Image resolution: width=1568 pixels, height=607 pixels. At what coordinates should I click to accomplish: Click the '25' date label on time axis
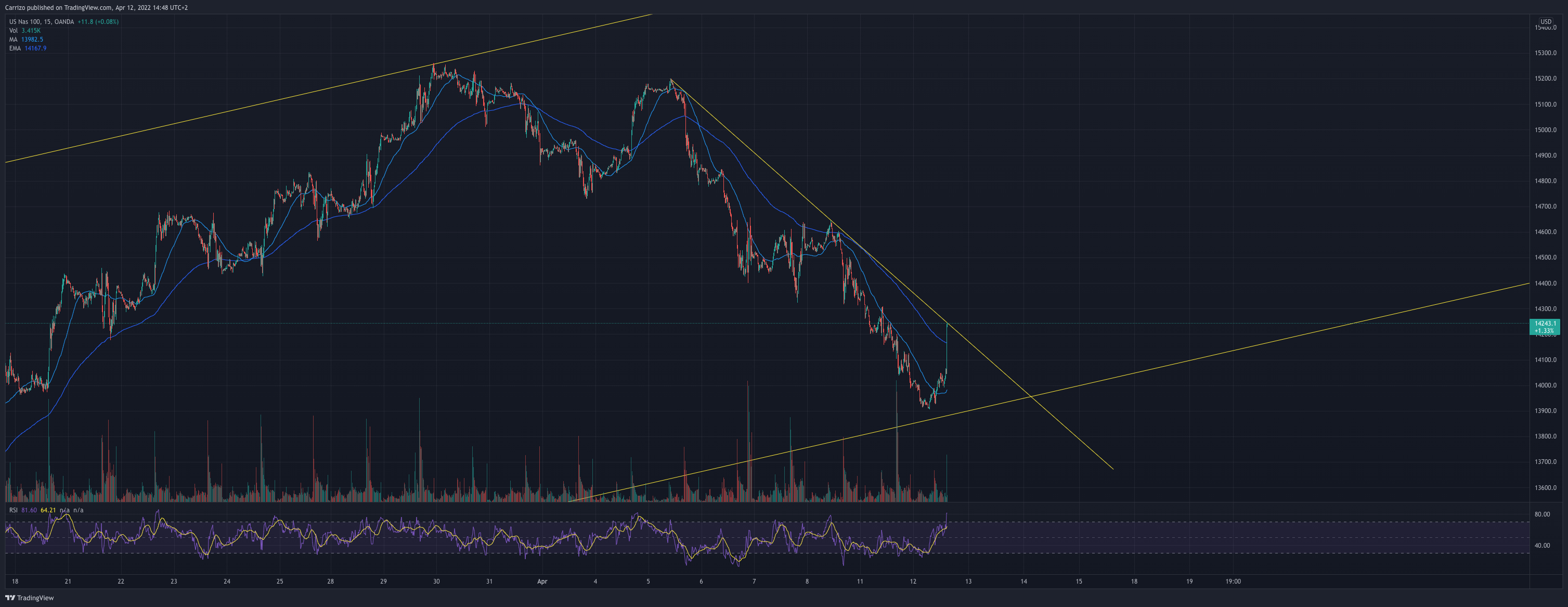pos(279,582)
